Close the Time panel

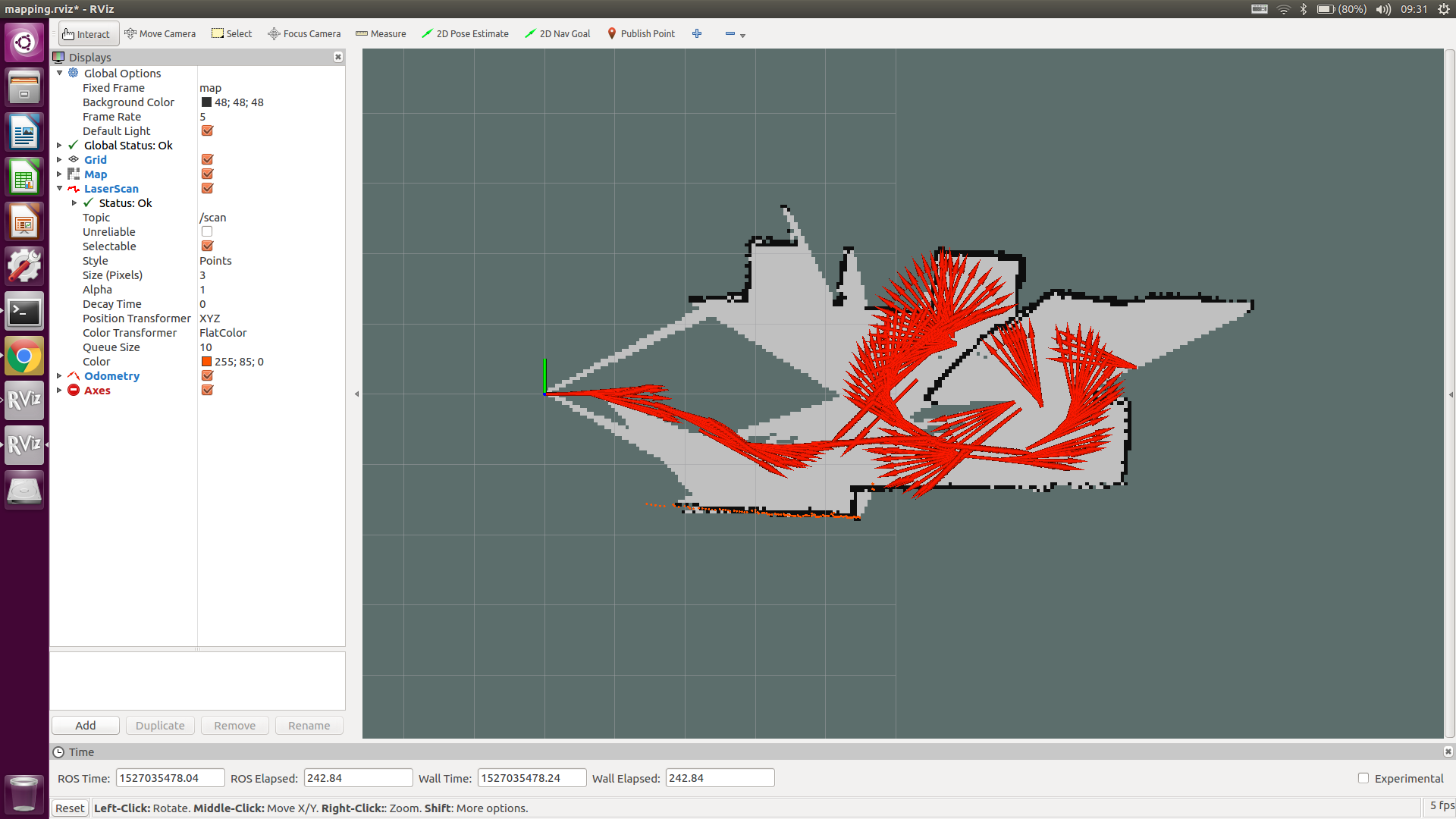click(1448, 752)
